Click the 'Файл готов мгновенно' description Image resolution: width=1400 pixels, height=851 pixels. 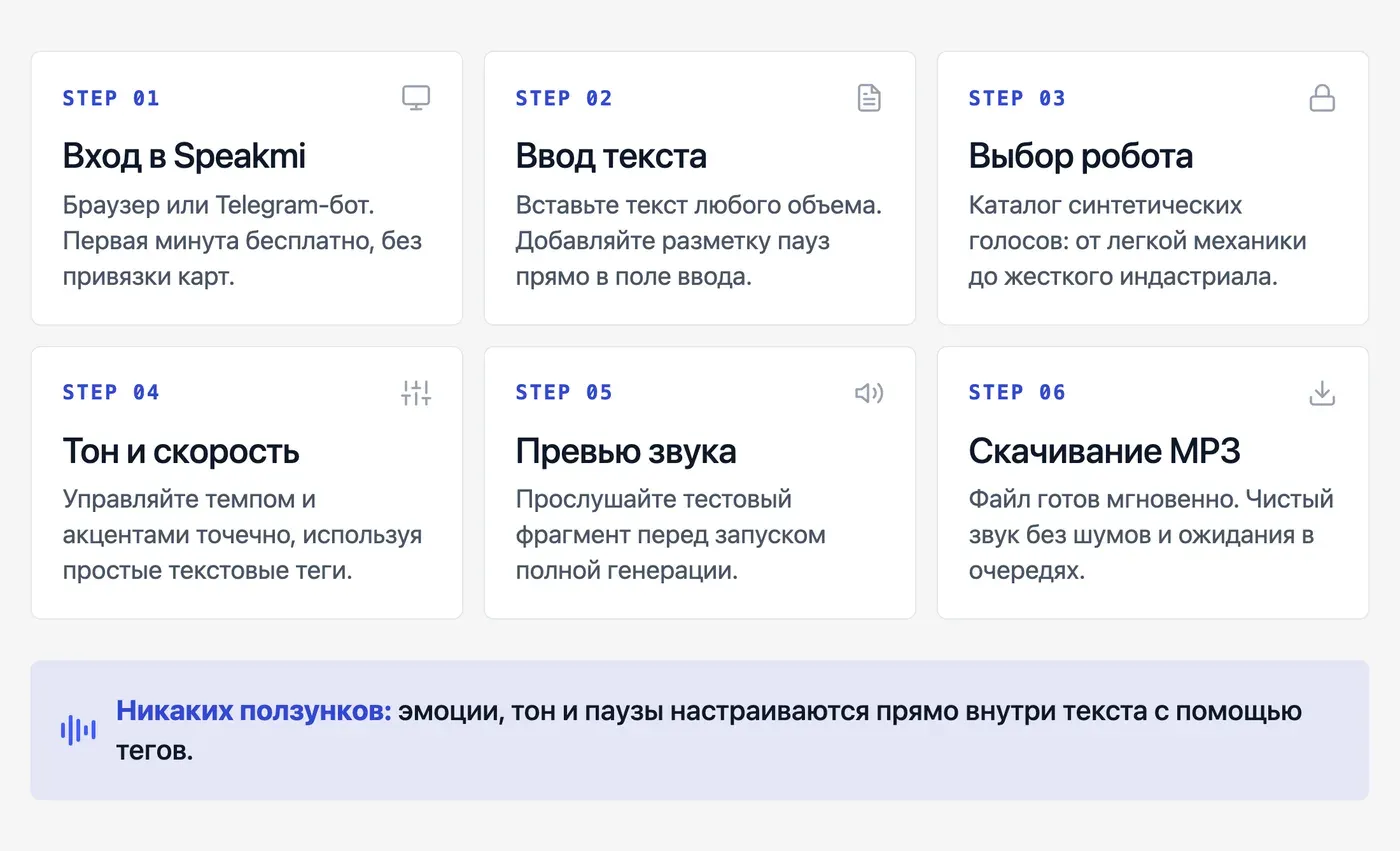pyautogui.click(x=1151, y=535)
